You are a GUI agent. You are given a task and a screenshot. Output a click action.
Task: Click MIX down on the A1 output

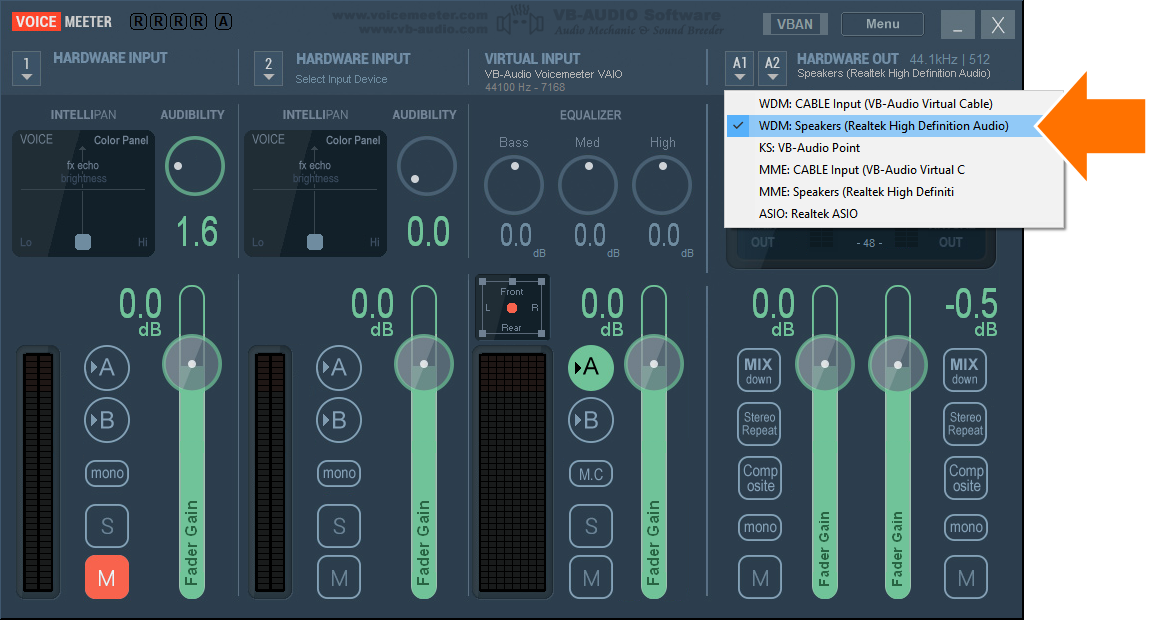759,371
